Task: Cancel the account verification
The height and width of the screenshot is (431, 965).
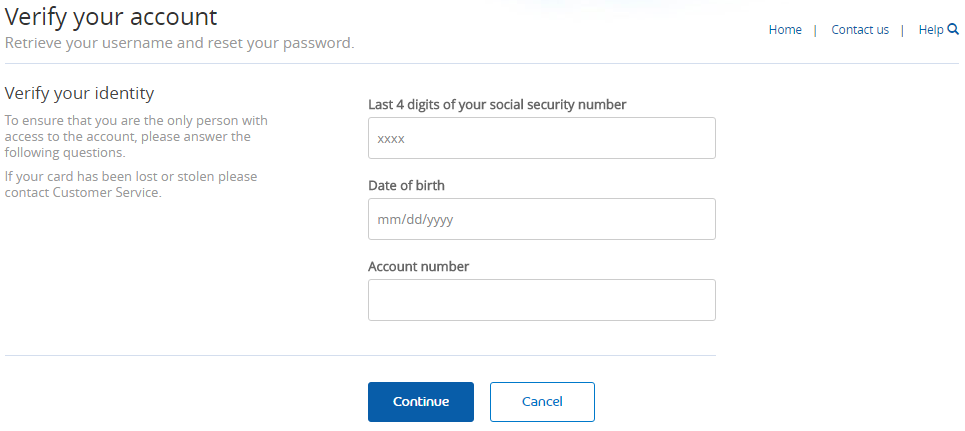Action: pos(542,402)
